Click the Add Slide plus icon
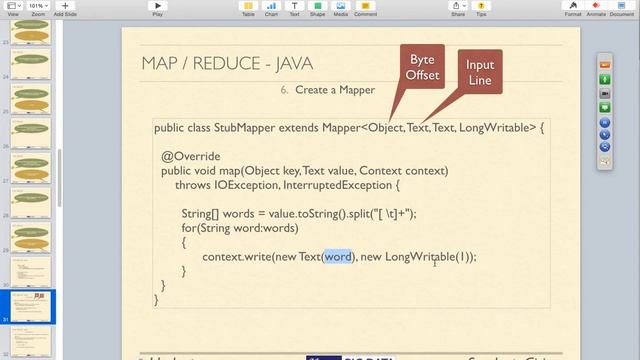This screenshot has height=360, width=640. pos(65,6)
